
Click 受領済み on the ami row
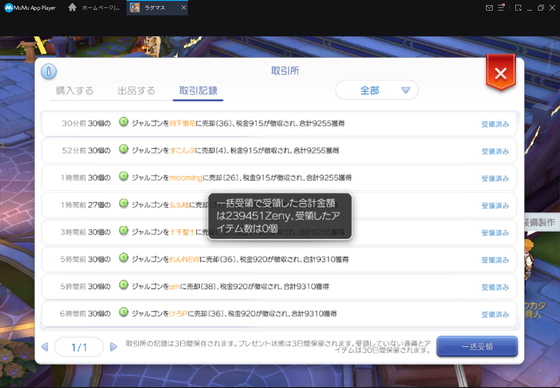point(495,287)
